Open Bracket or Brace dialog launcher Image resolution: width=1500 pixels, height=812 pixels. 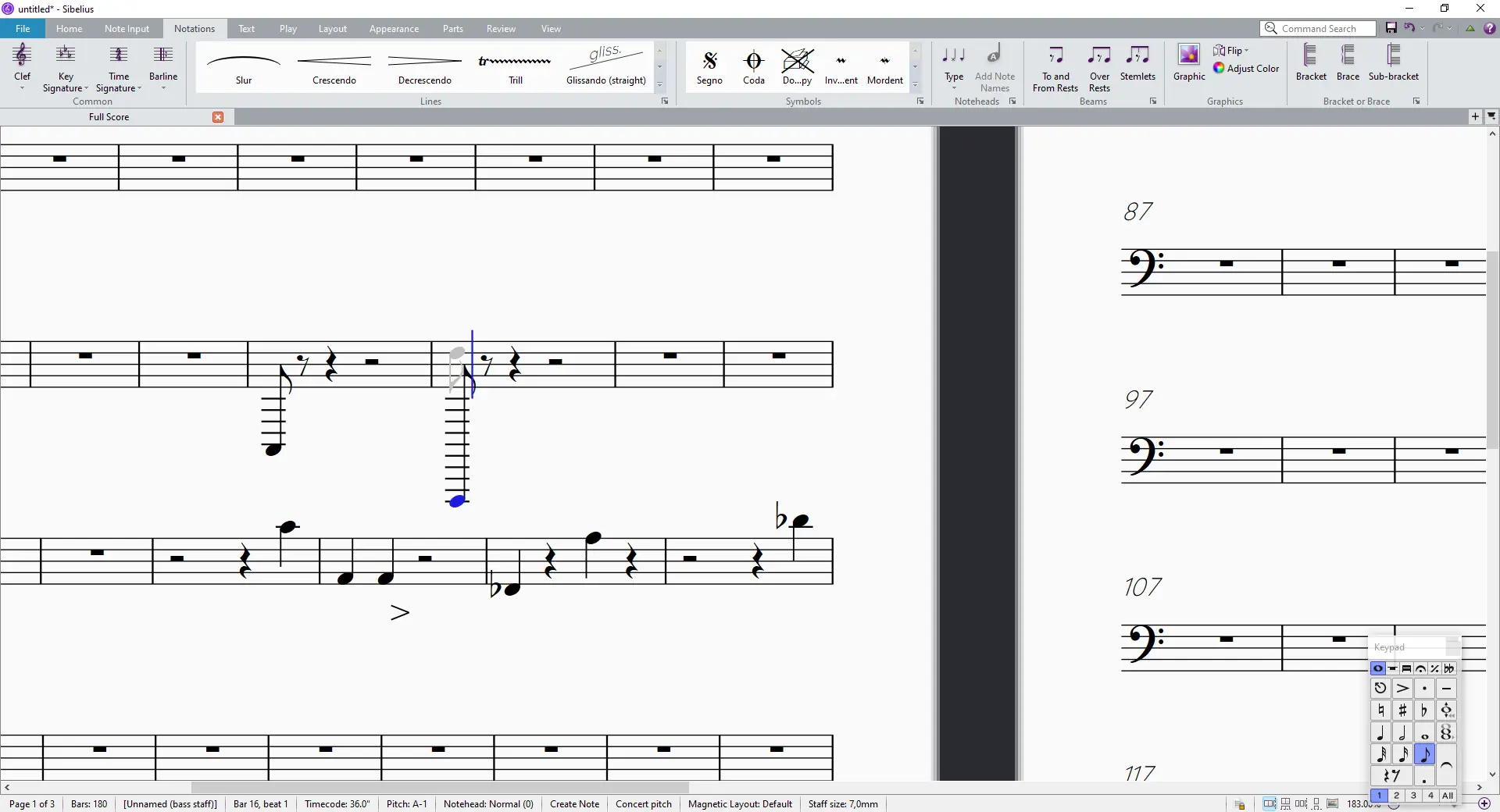[x=1416, y=101]
